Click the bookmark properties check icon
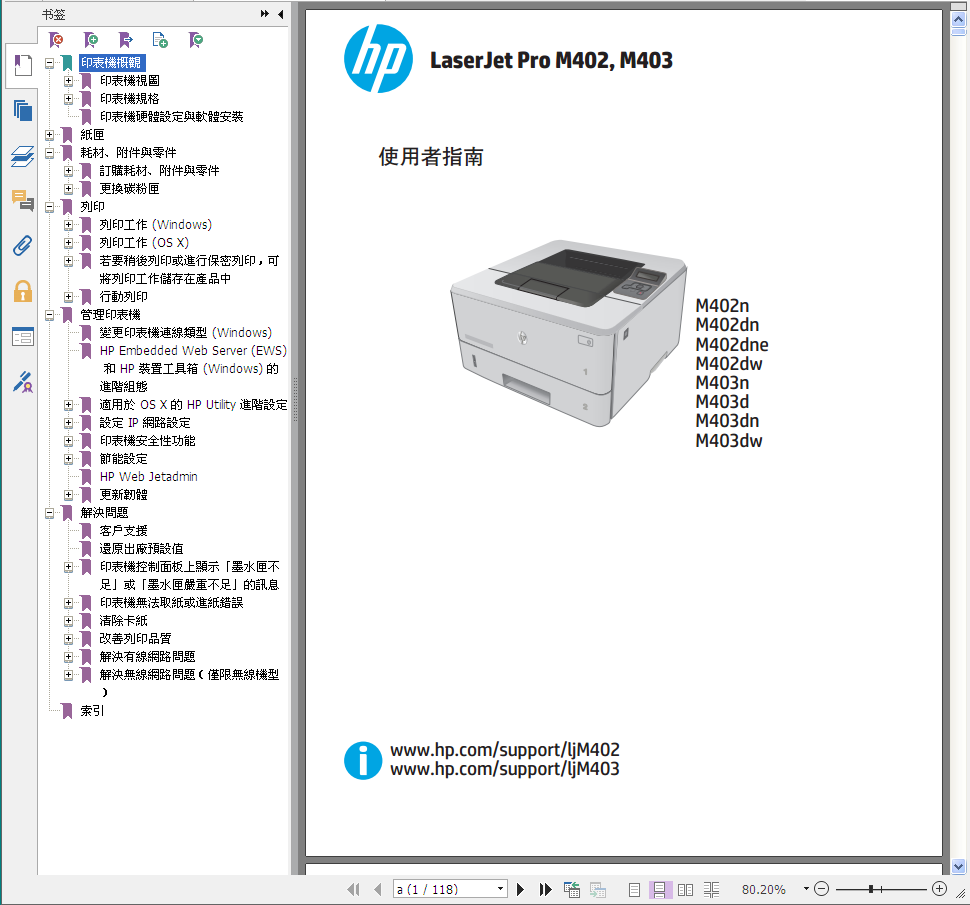The height and width of the screenshot is (905, 970). [195, 40]
